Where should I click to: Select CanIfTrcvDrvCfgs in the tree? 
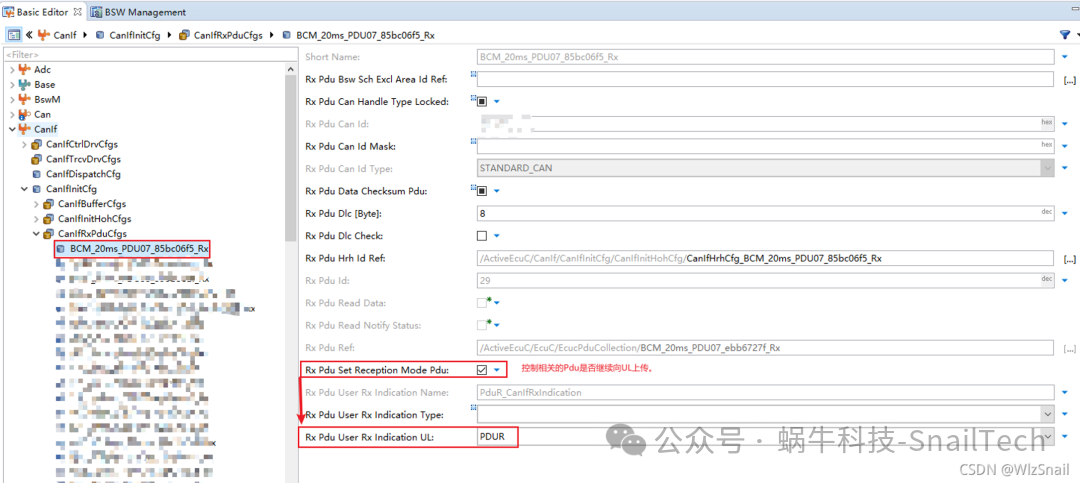(83, 159)
